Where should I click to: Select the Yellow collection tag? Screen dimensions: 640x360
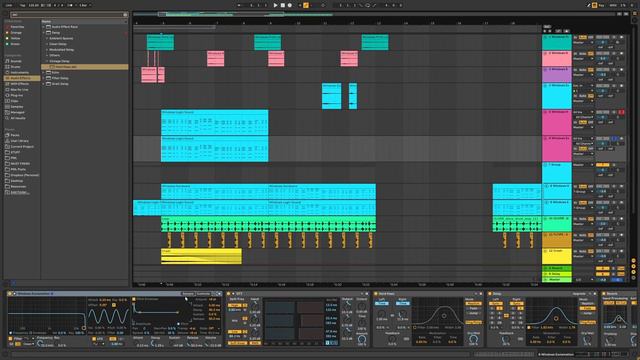pyautogui.click(x=16, y=38)
